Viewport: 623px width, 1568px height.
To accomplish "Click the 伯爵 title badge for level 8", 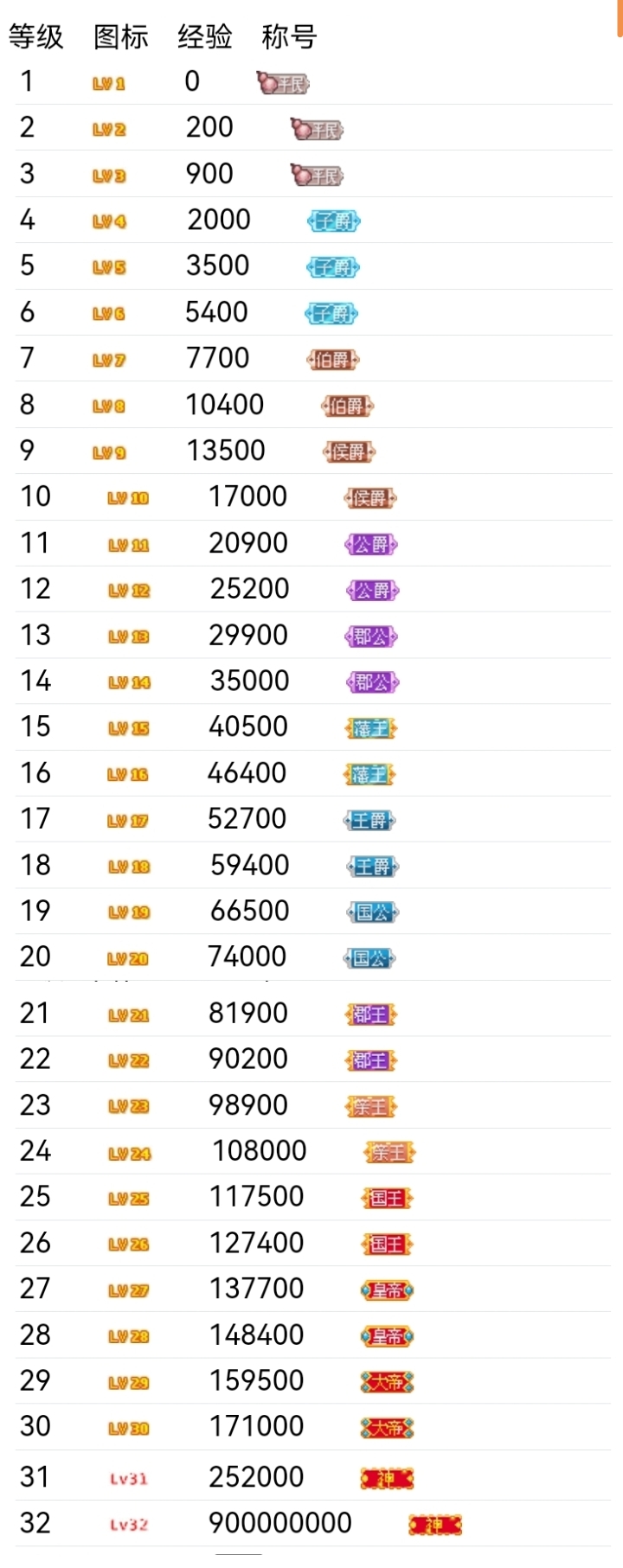I will pyautogui.click(x=348, y=406).
